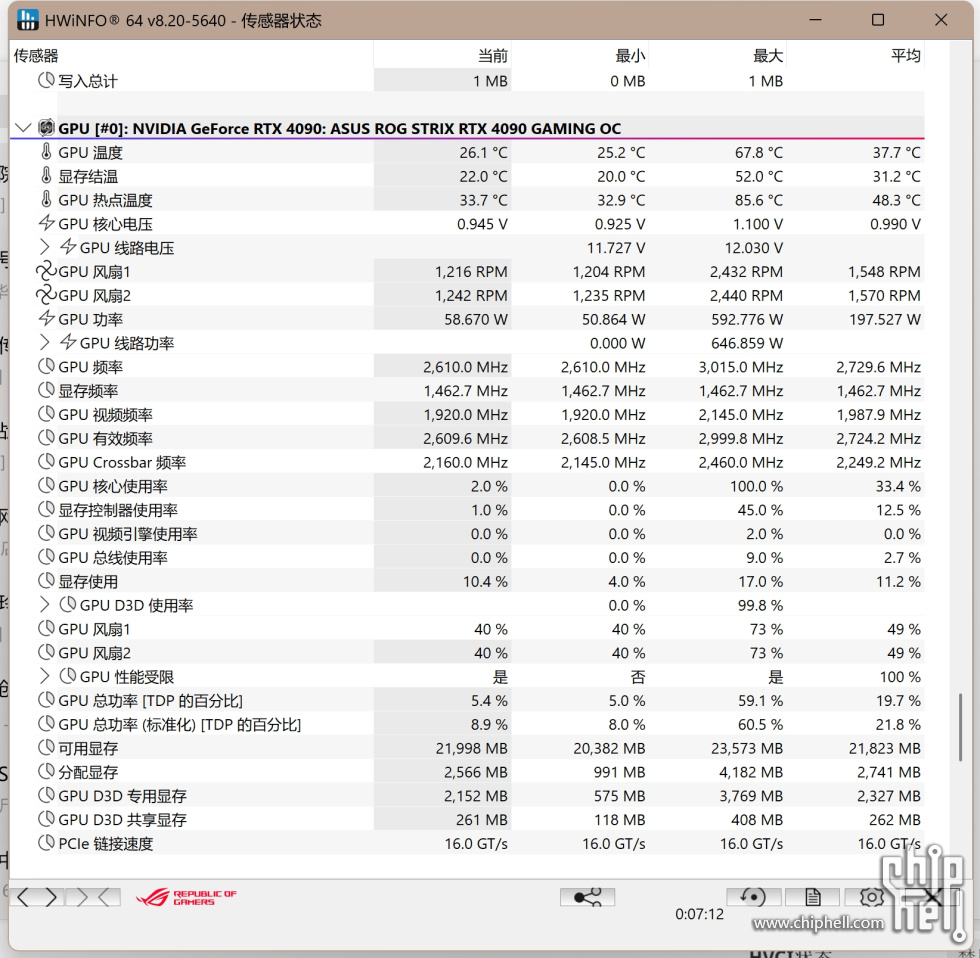Click the 85.6 °C maximum hot spot value
980x958 pixels.
click(759, 200)
